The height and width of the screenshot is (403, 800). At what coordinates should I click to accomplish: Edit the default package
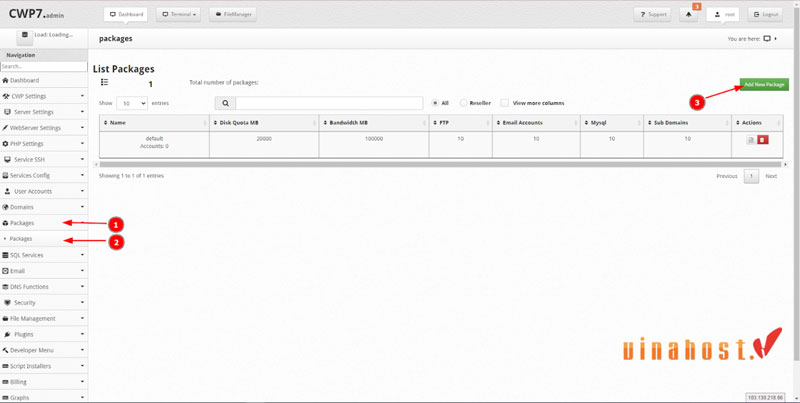coord(751,140)
